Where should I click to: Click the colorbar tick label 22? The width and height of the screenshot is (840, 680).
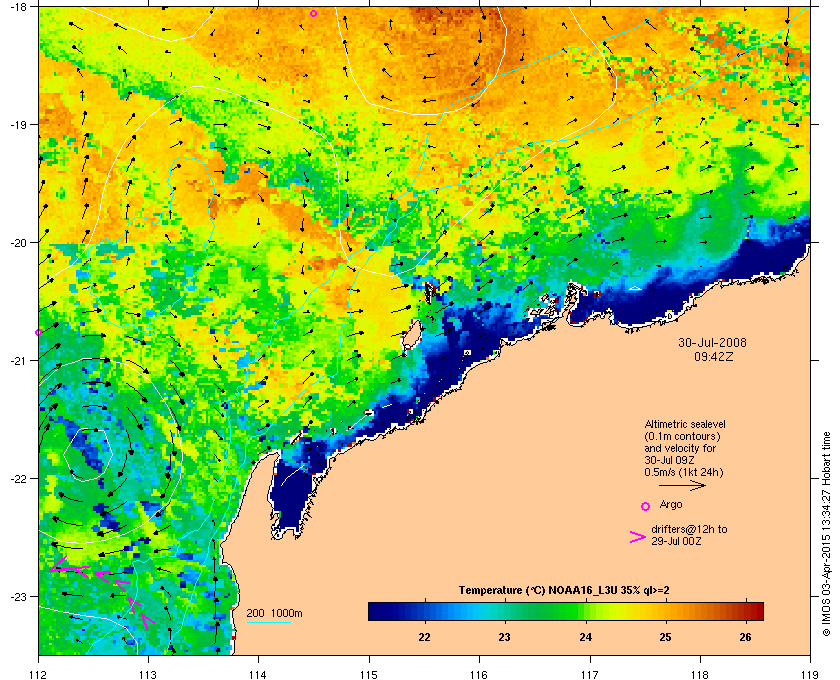(424, 637)
